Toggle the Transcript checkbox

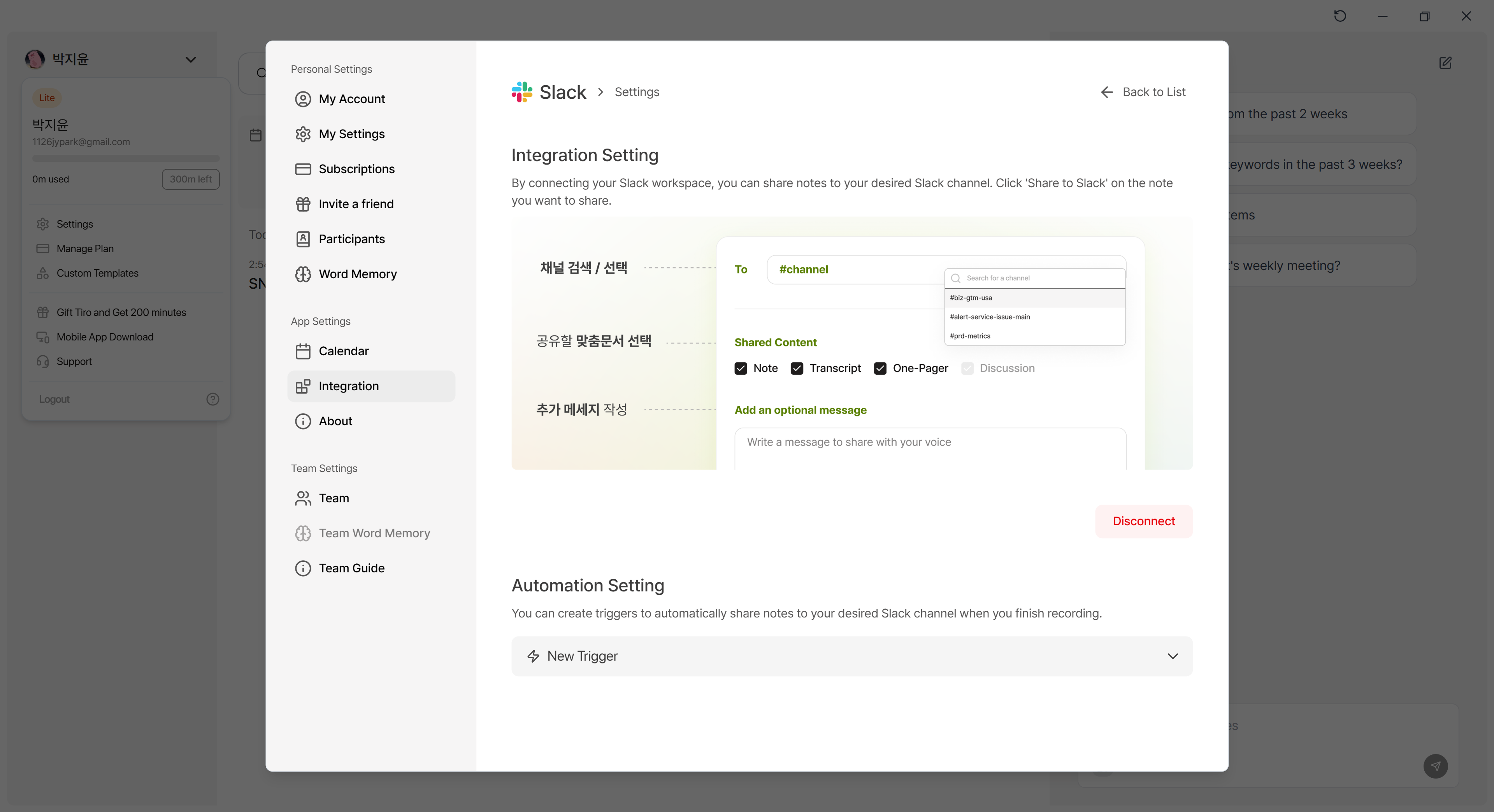click(797, 368)
